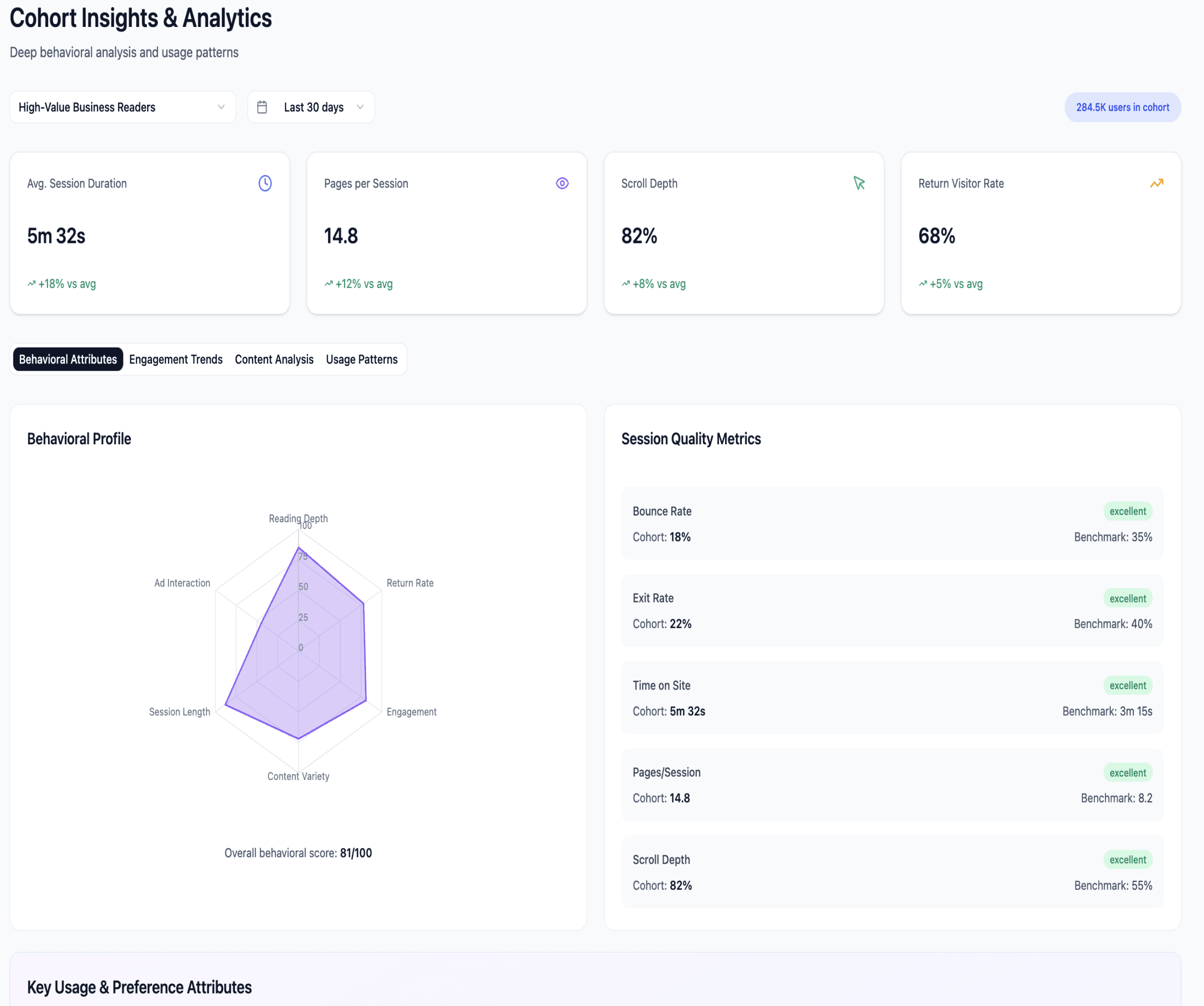The height and width of the screenshot is (1006, 1204).
Task: Switch to the Engagement Trends tab
Action: click(x=176, y=360)
